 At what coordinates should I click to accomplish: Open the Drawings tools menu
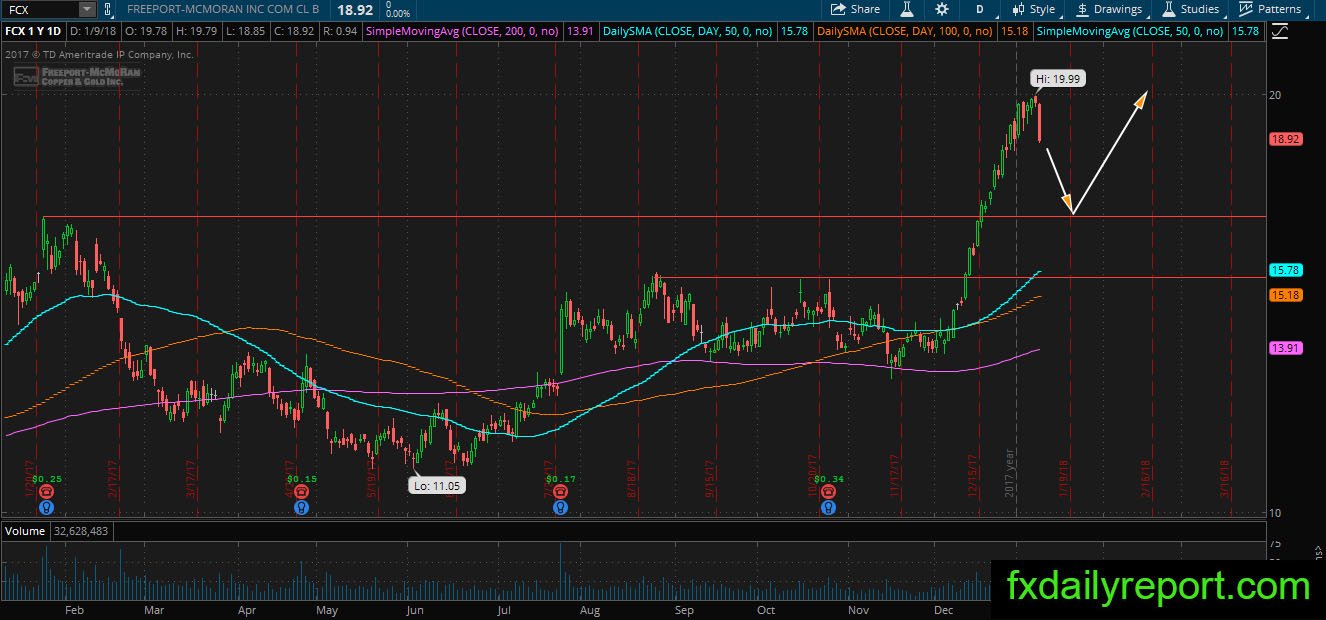1110,9
